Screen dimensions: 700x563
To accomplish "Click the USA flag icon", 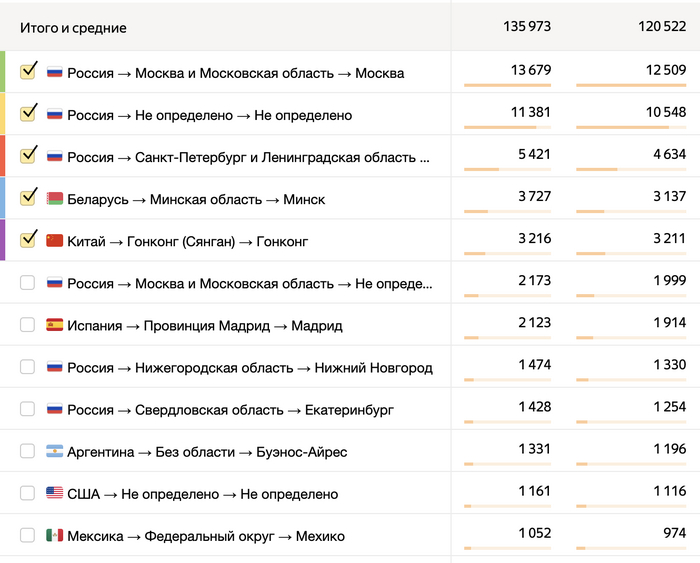I will click(55, 494).
